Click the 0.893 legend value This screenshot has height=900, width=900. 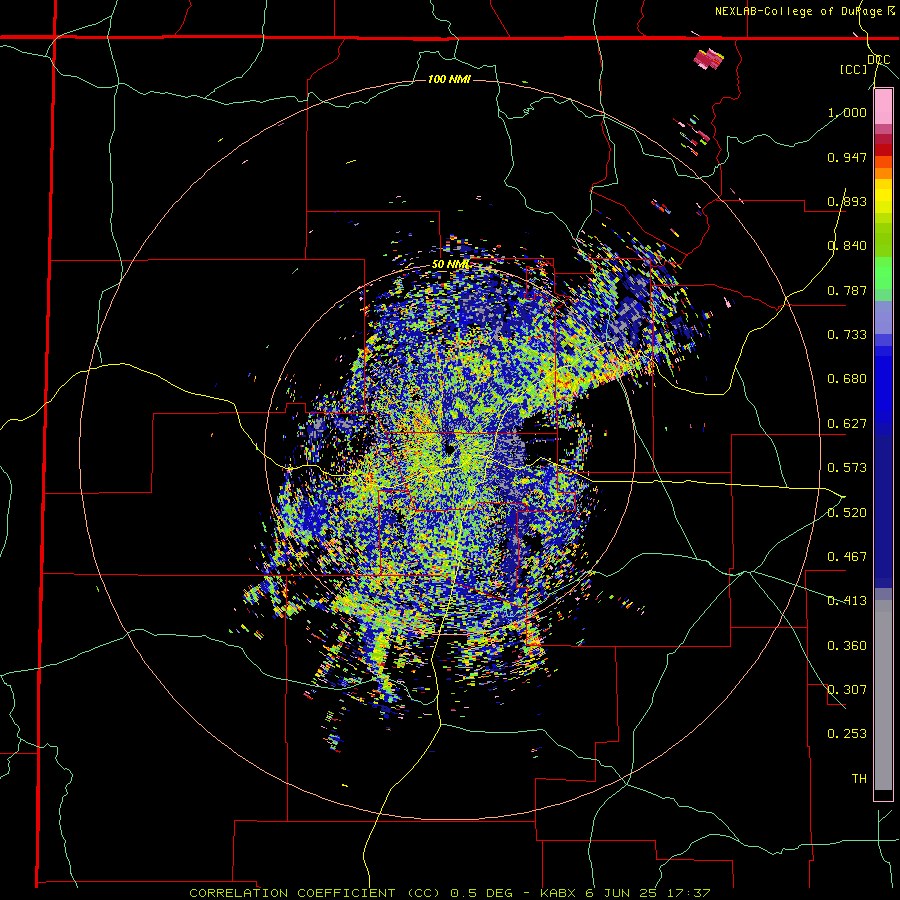[847, 201]
